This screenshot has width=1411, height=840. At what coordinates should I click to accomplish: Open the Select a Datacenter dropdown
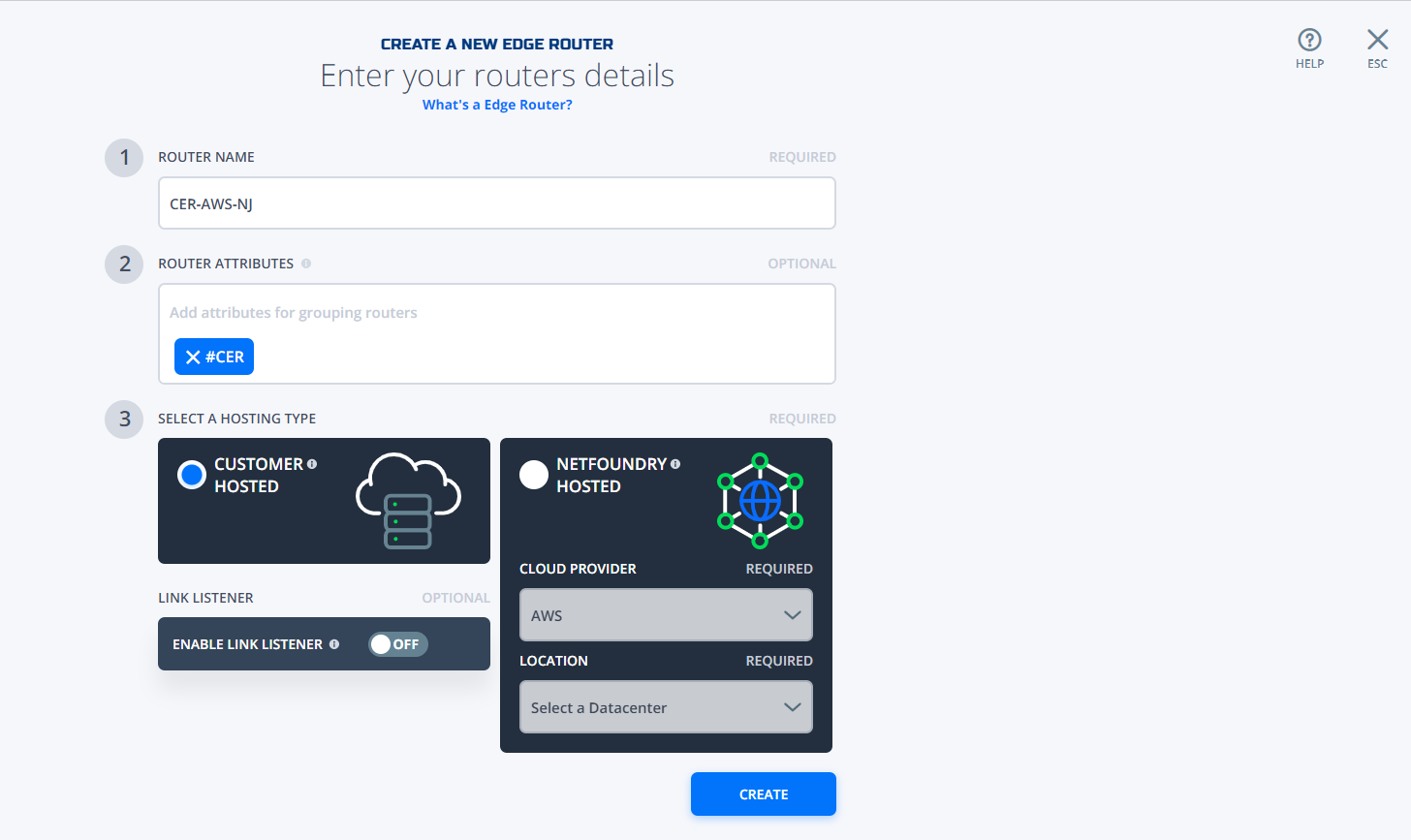pyautogui.click(x=666, y=707)
